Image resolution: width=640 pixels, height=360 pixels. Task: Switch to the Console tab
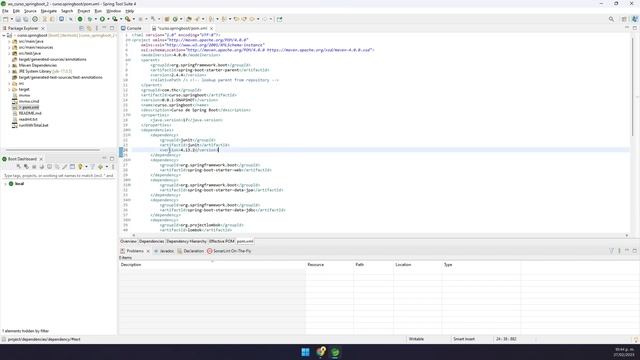(131, 29)
